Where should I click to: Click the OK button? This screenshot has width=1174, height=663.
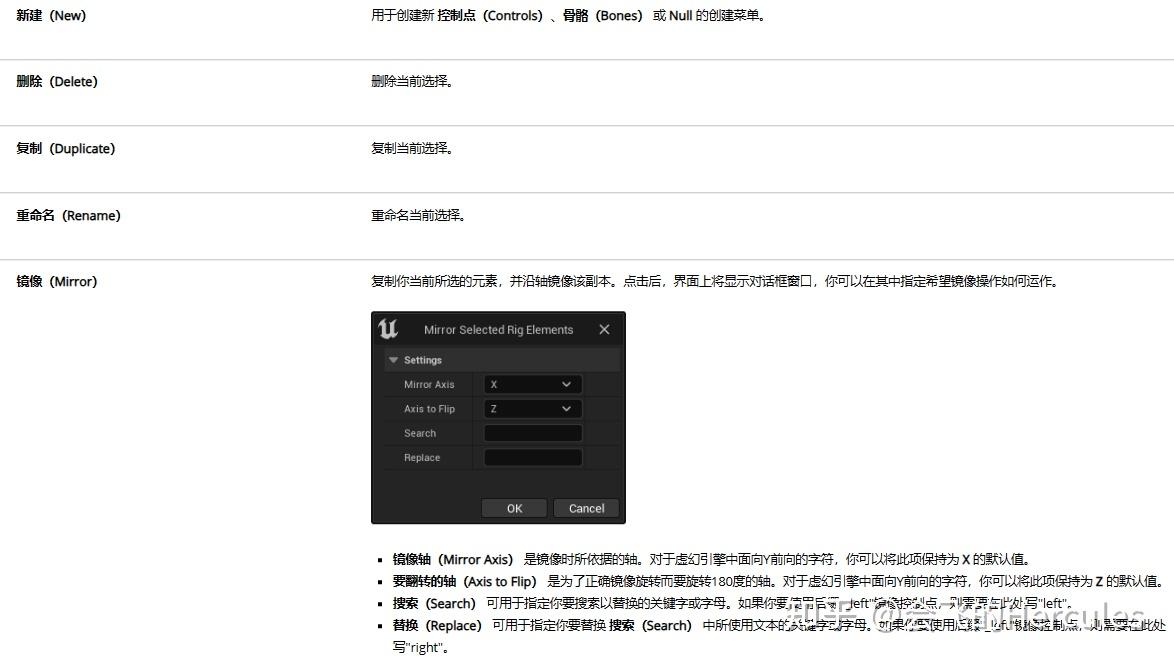tap(514, 508)
